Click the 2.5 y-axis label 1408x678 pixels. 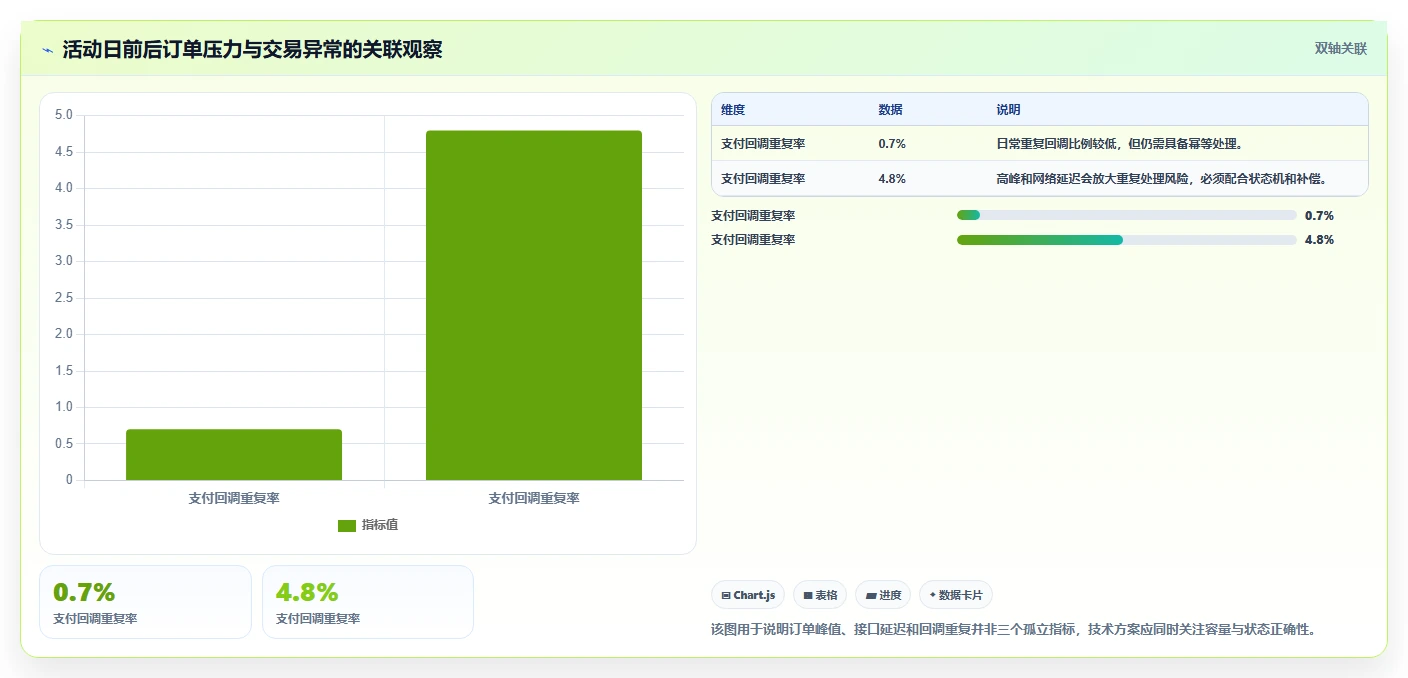coord(63,297)
